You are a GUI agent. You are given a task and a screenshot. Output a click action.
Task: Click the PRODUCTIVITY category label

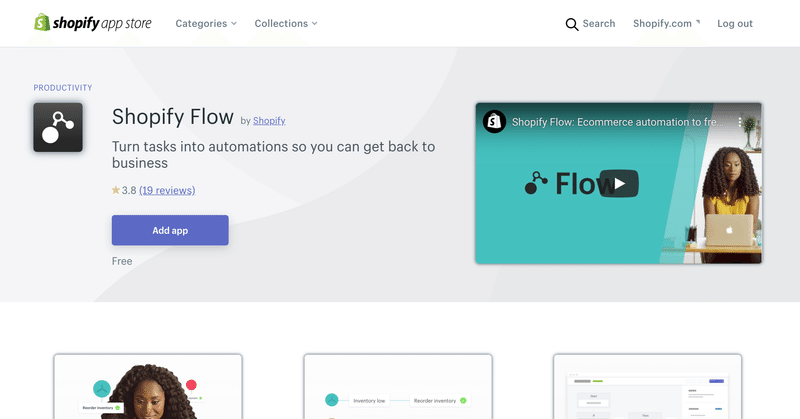click(x=63, y=88)
